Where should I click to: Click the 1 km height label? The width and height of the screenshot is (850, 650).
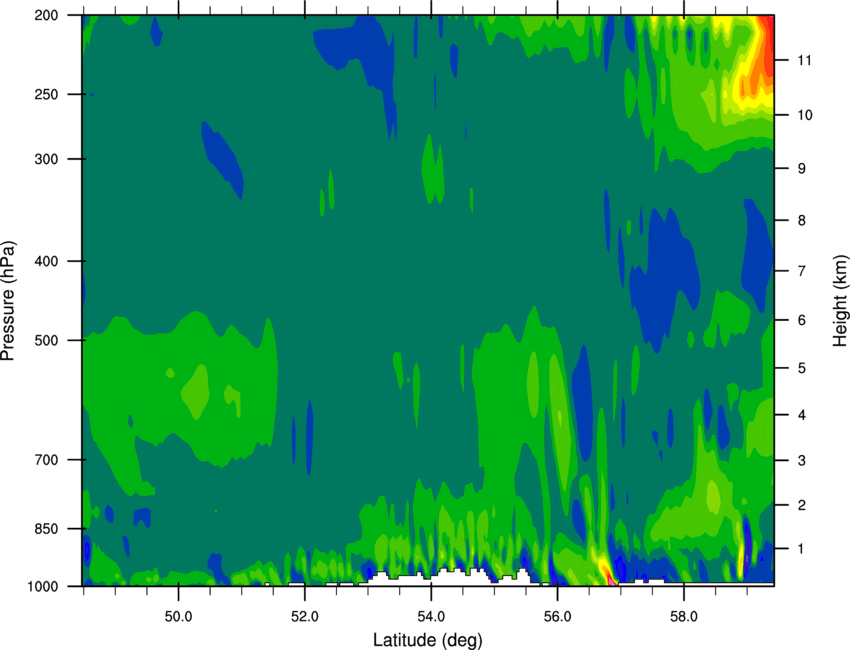tap(802, 549)
